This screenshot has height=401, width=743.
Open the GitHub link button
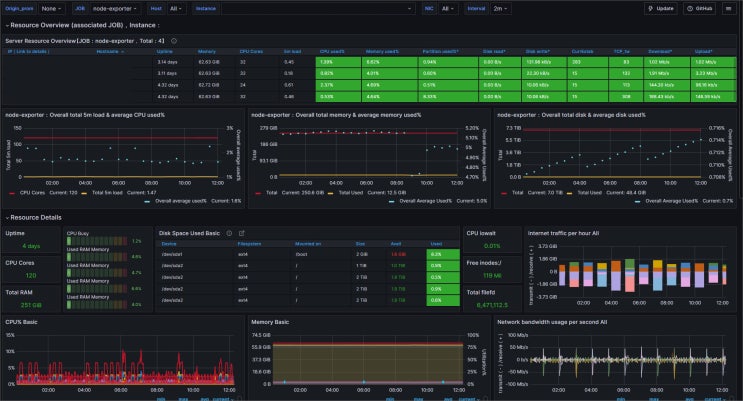point(700,8)
